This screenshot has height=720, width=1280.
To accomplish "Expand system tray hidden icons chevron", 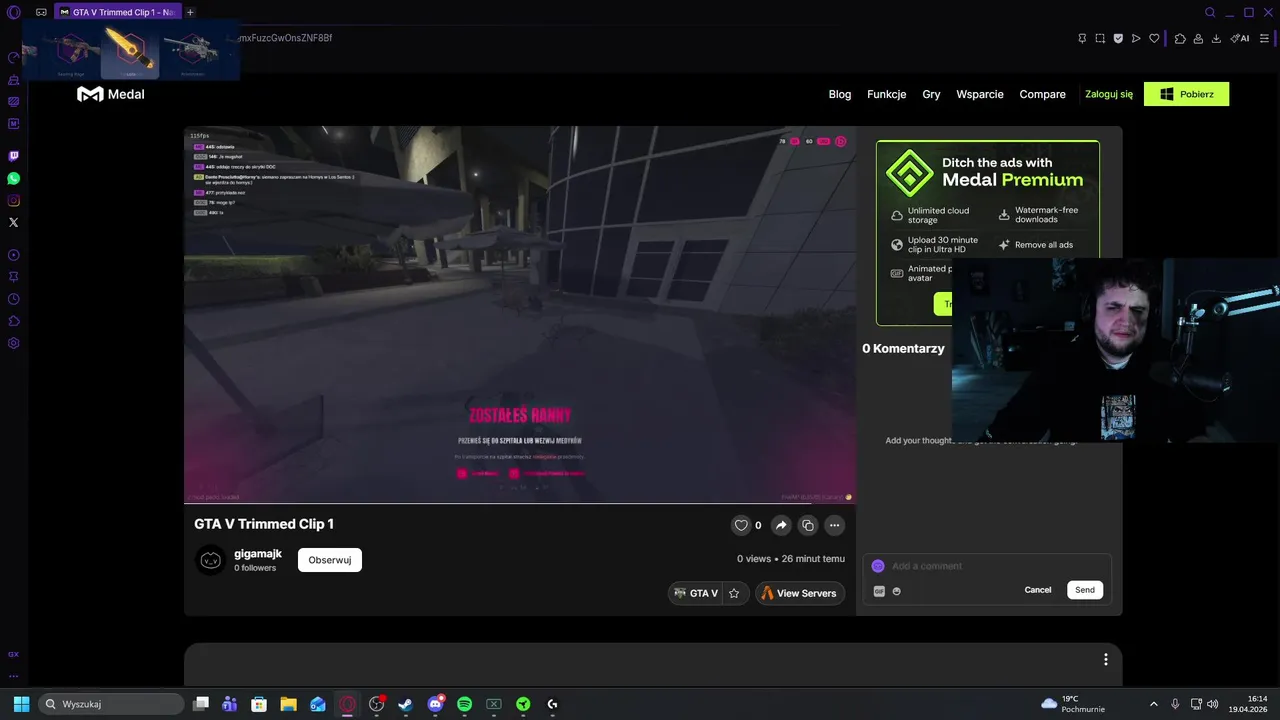I will click(1153, 704).
